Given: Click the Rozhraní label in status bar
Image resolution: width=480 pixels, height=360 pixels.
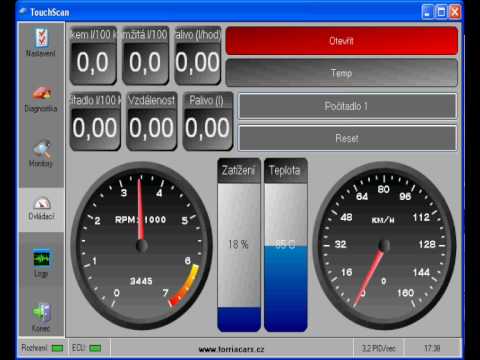Looking at the screenshot, I should [x=34, y=348].
